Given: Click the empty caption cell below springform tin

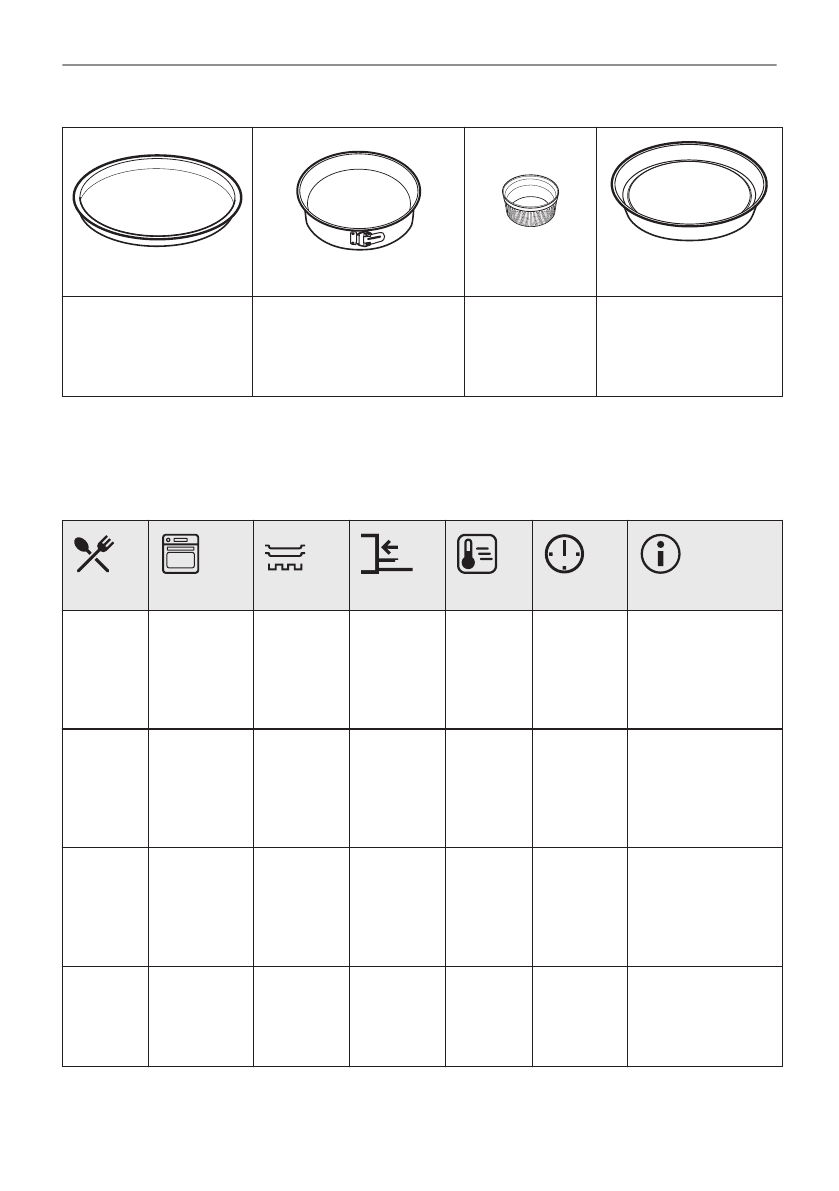Looking at the screenshot, I should [358, 346].
